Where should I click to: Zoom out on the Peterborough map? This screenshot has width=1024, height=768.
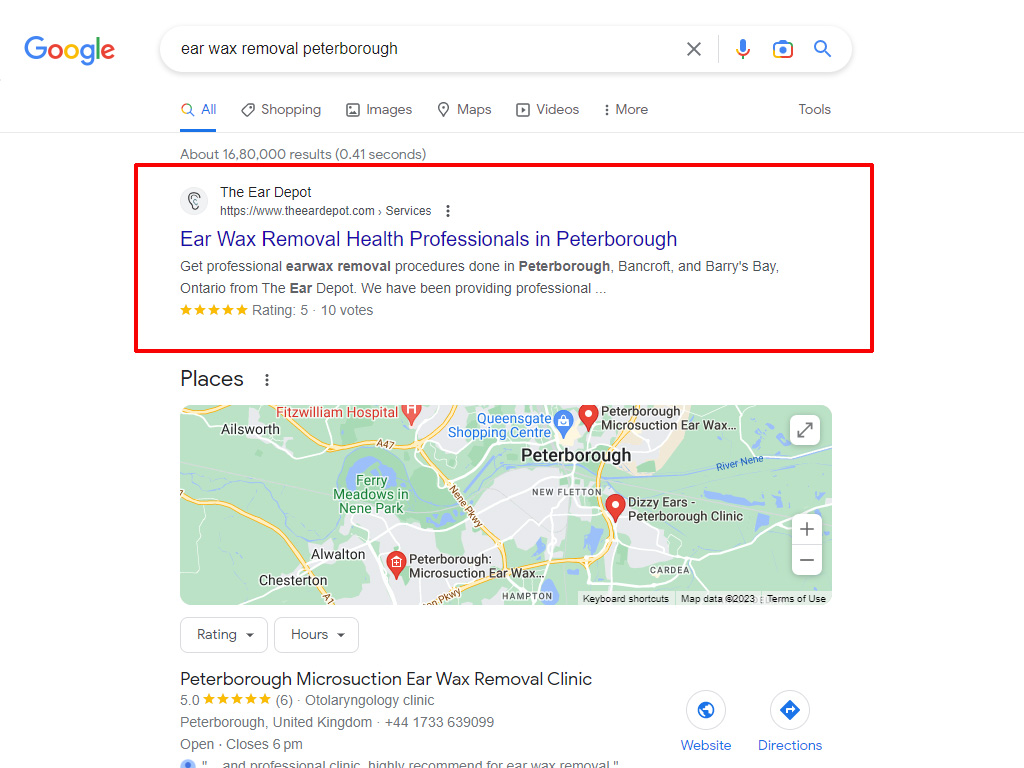[807, 560]
